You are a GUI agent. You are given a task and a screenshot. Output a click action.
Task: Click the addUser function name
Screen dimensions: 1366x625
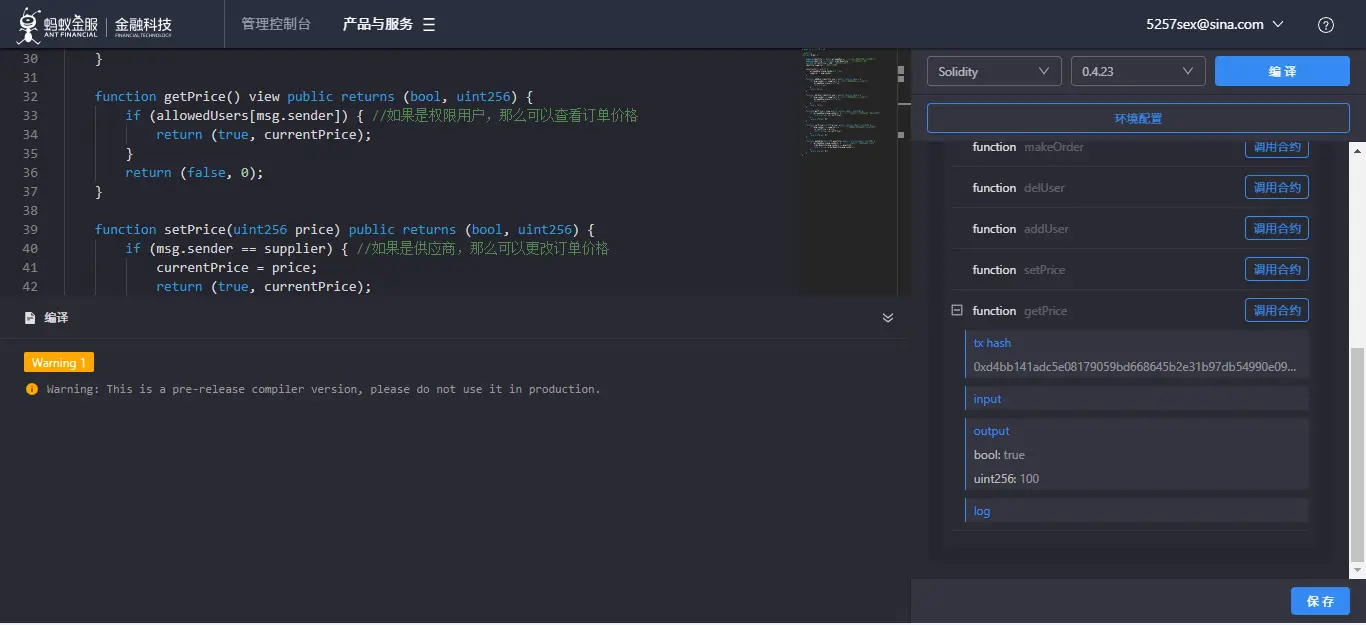(1046, 229)
